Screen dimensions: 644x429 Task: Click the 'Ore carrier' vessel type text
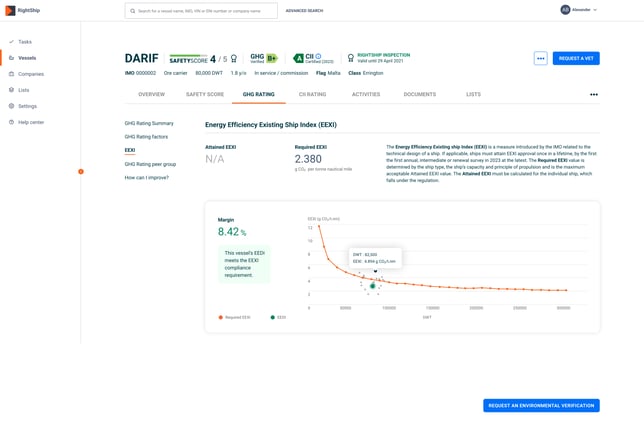pyautogui.click(x=175, y=73)
